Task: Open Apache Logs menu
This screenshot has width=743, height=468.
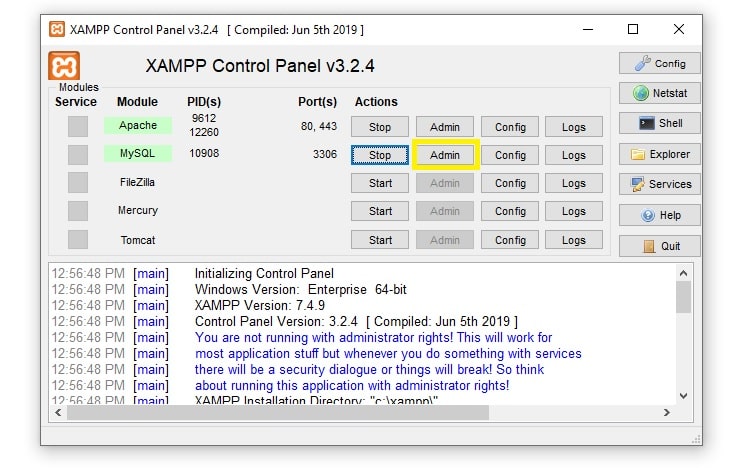Action: pos(574,127)
